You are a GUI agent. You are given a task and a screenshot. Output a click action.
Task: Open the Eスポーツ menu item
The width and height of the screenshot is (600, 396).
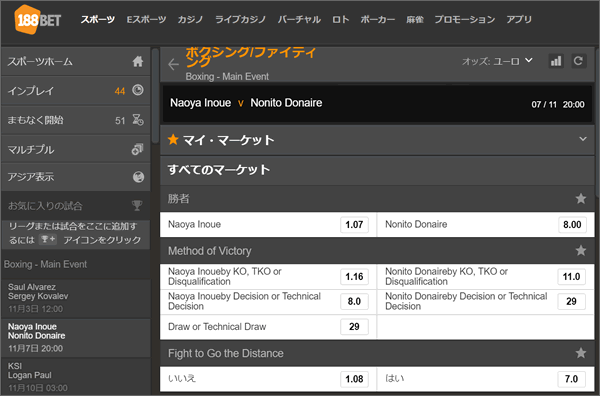tap(147, 20)
